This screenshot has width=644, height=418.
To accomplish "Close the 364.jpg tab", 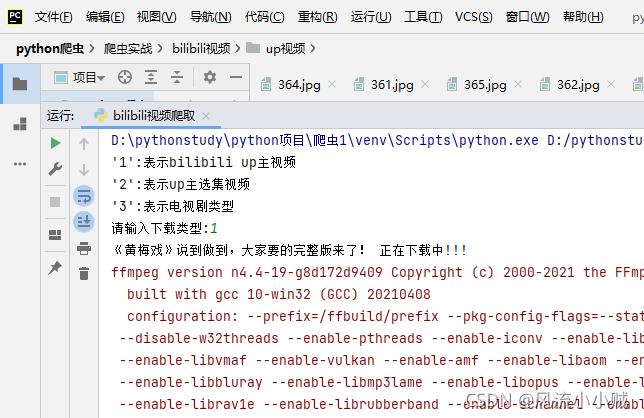I will 332,85.
